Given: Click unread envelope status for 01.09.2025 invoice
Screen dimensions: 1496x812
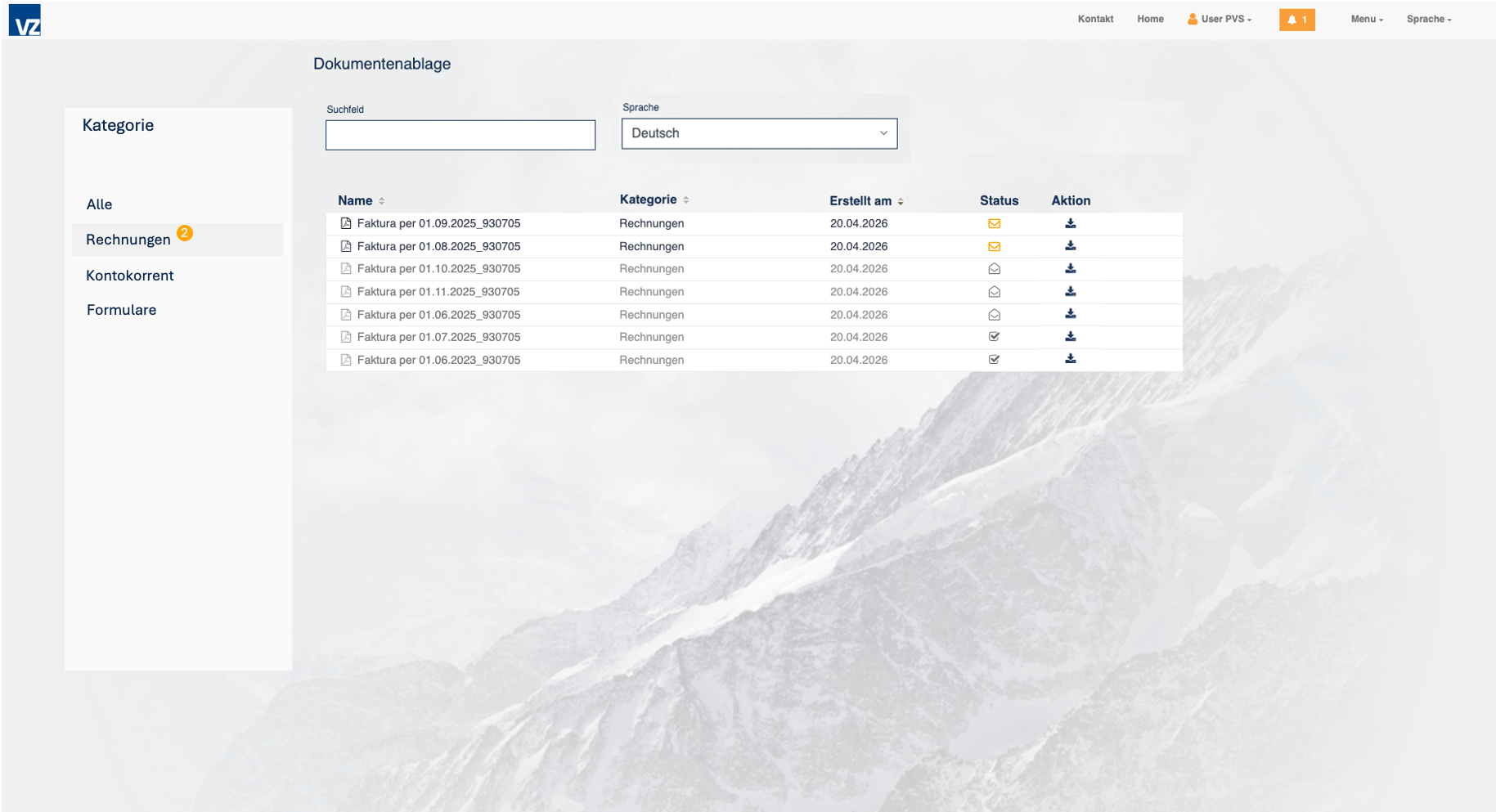Looking at the screenshot, I should click(x=994, y=223).
